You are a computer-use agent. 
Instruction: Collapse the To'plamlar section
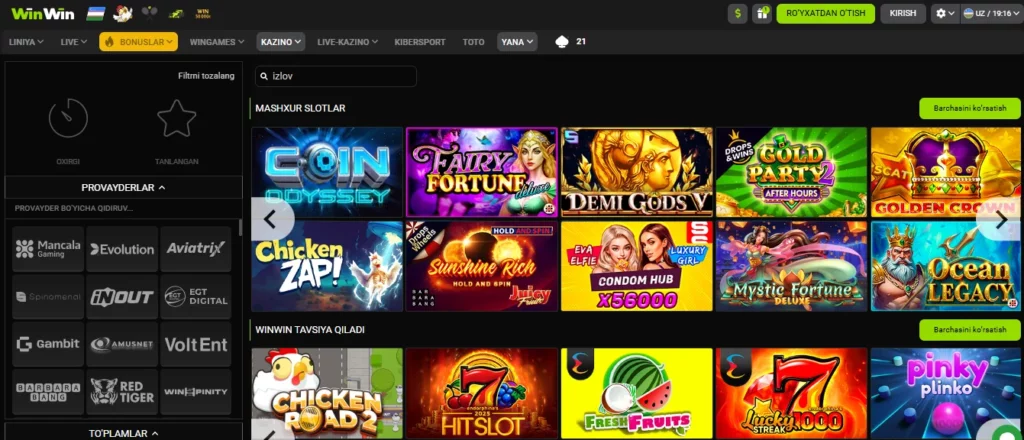click(x=123, y=433)
